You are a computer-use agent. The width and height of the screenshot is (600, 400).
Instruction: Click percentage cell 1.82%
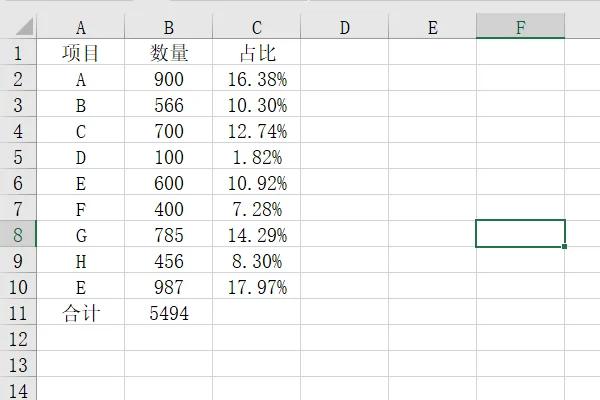click(256, 156)
